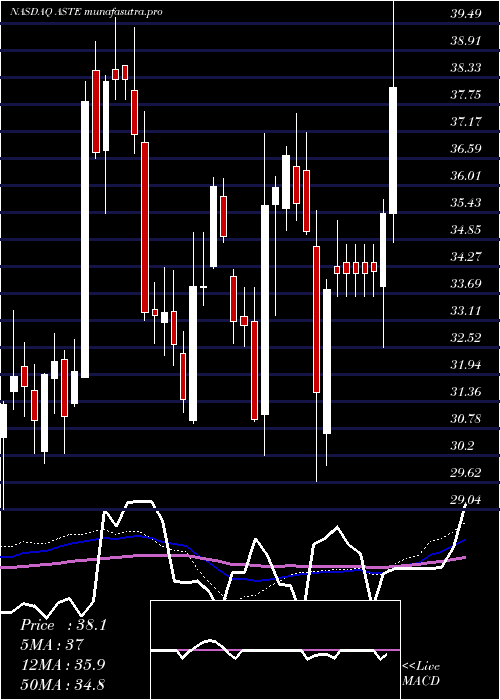This screenshot has height=700, width=500.
Task: Click the 37.17 price axis label
Action: [466, 122]
